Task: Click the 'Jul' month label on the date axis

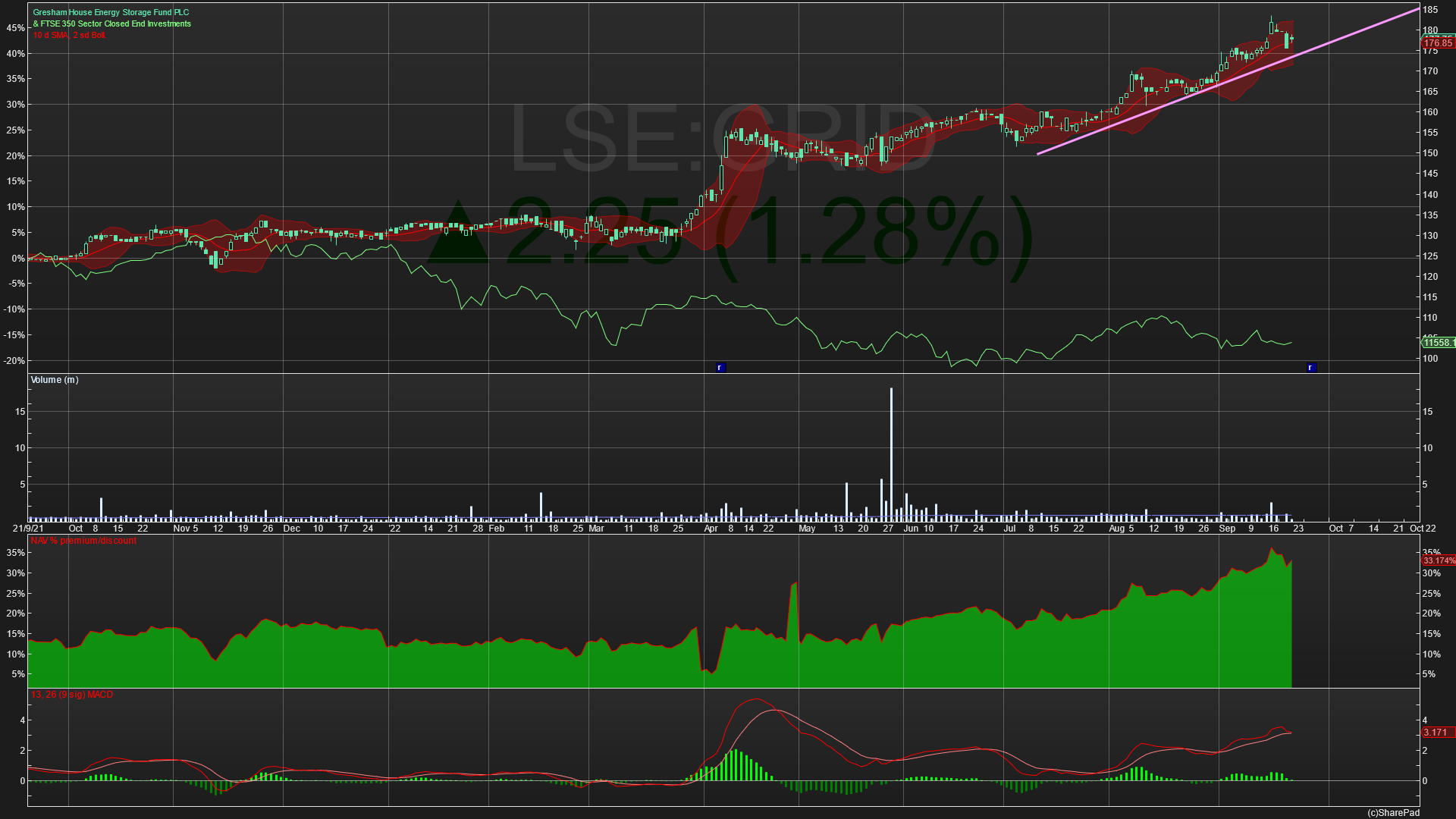Action: coord(1009,529)
